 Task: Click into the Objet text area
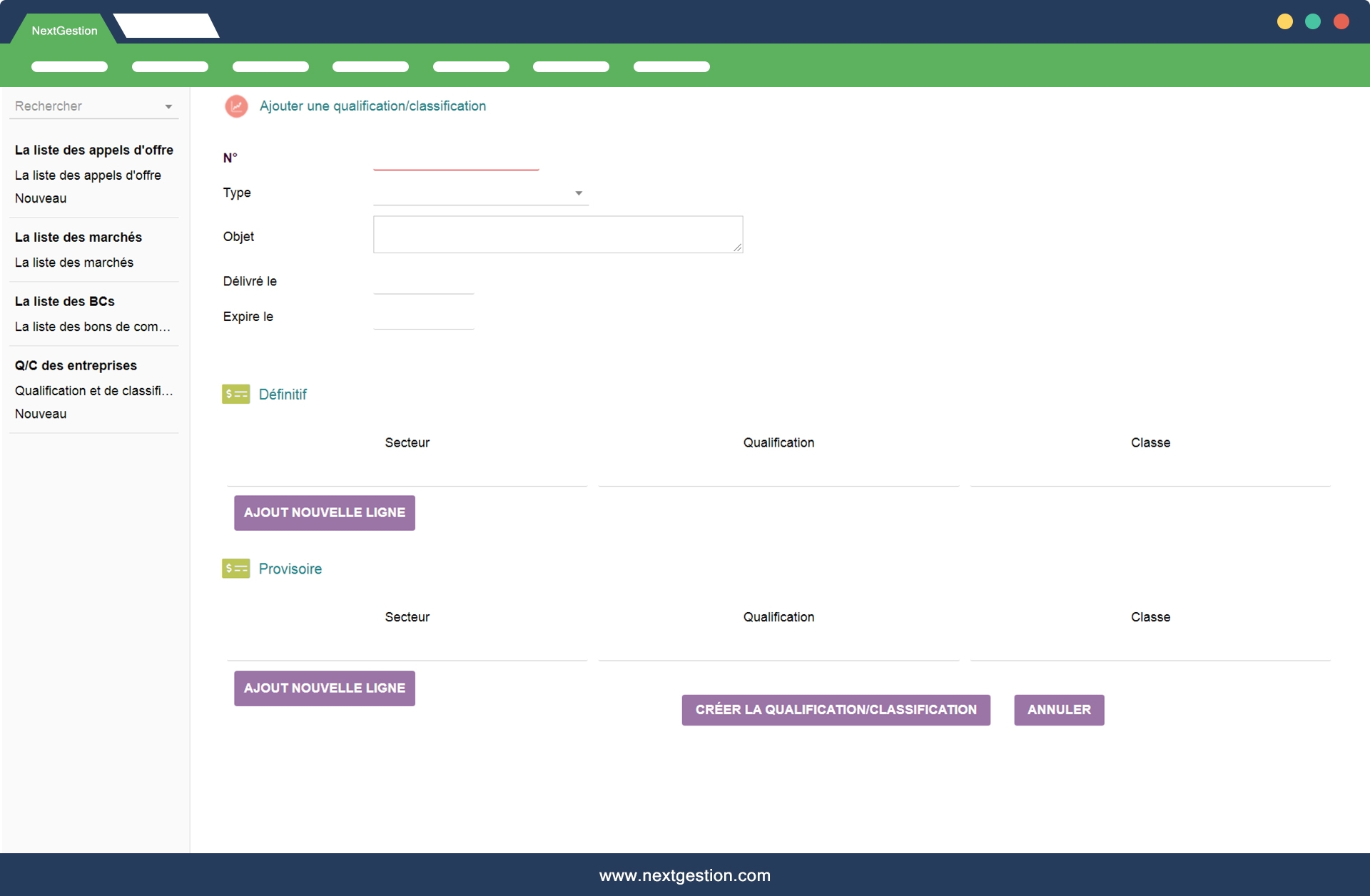(557, 235)
